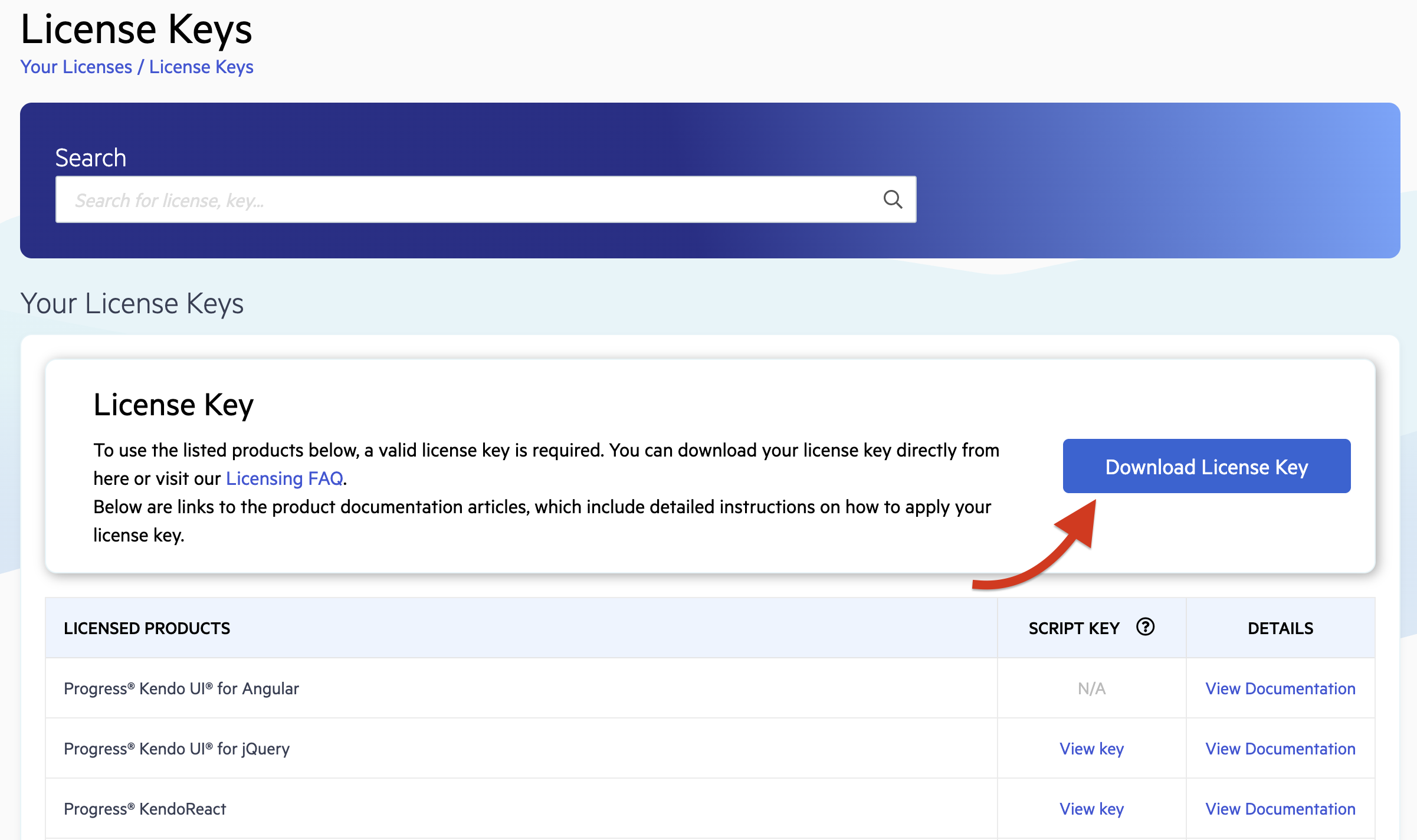Image resolution: width=1417 pixels, height=840 pixels.
Task: Click the LICENSED PRODUCTS column header
Action: pyautogui.click(x=147, y=628)
